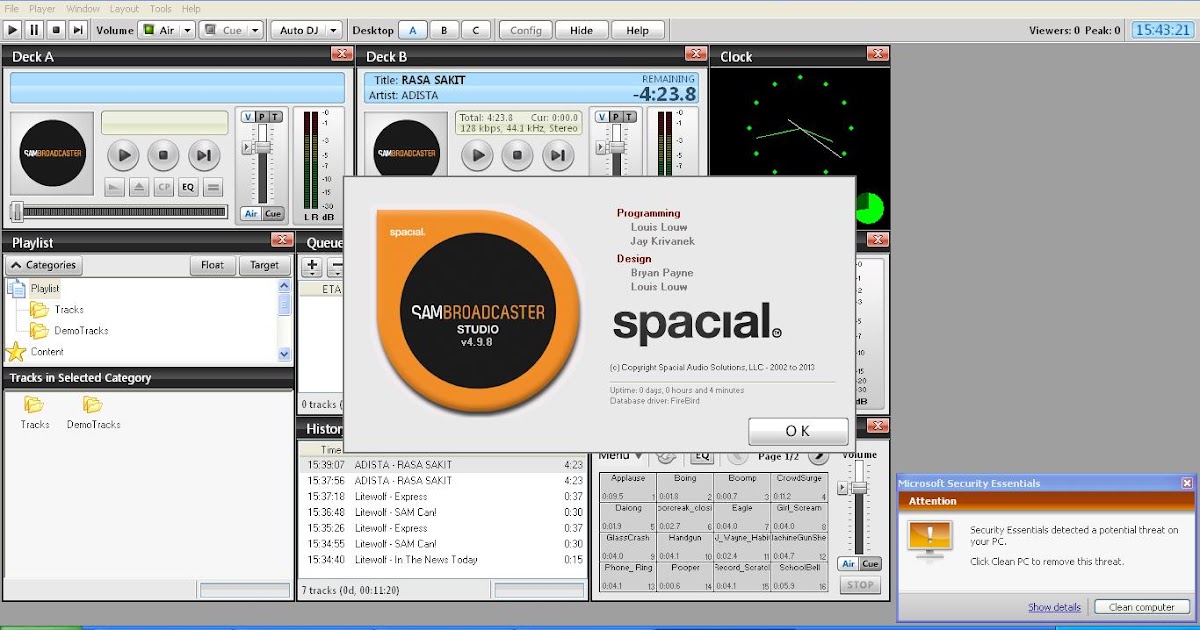Switch to Desktop B
Image resolution: width=1200 pixels, height=630 pixels.
pyautogui.click(x=445, y=30)
